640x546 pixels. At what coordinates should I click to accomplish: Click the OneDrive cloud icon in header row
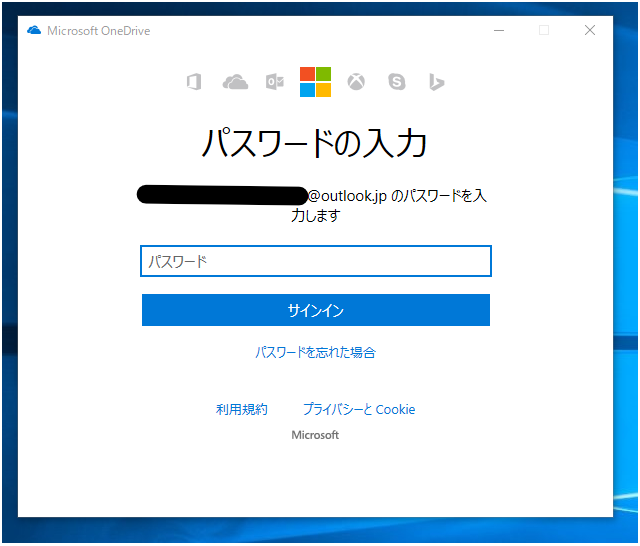click(235, 82)
